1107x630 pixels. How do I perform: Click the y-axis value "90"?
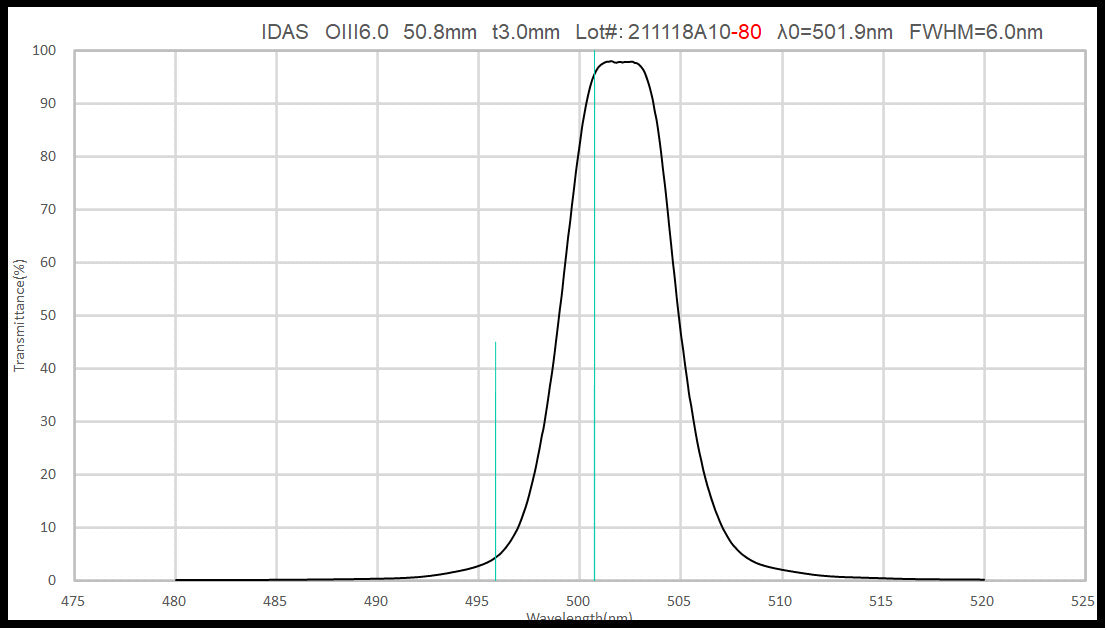point(48,104)
